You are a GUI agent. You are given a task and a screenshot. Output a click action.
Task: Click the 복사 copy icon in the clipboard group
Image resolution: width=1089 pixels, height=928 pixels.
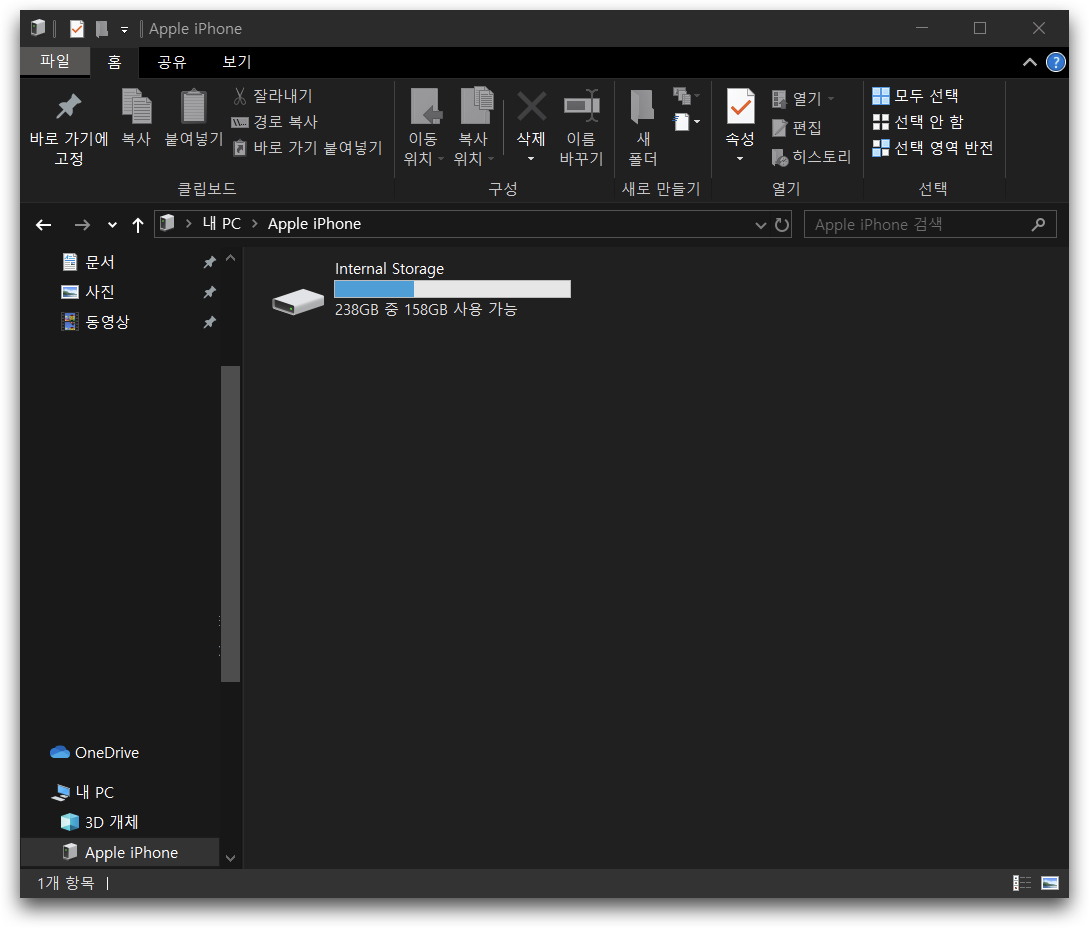(136, 106)
